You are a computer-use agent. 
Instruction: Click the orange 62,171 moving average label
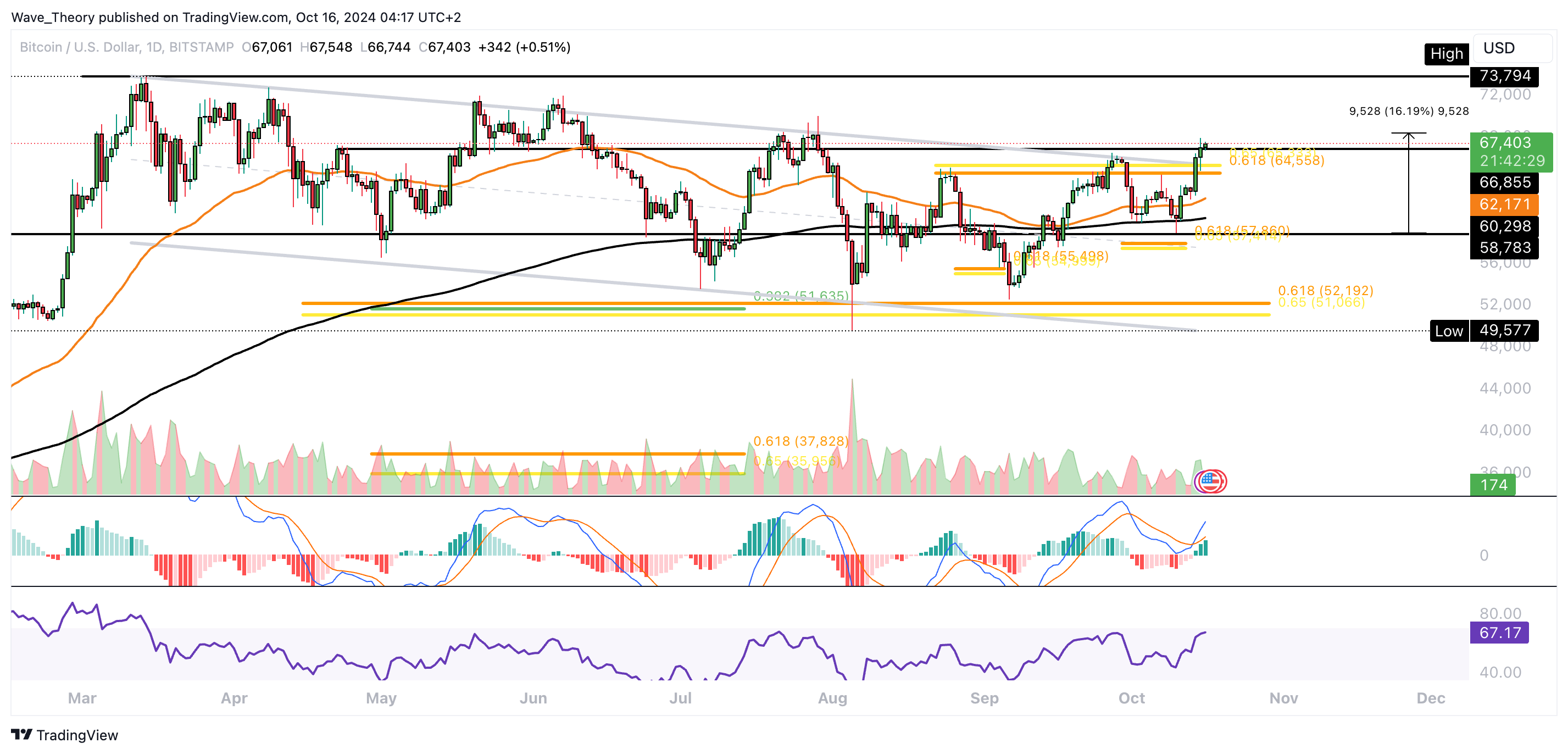point(1504,204)
